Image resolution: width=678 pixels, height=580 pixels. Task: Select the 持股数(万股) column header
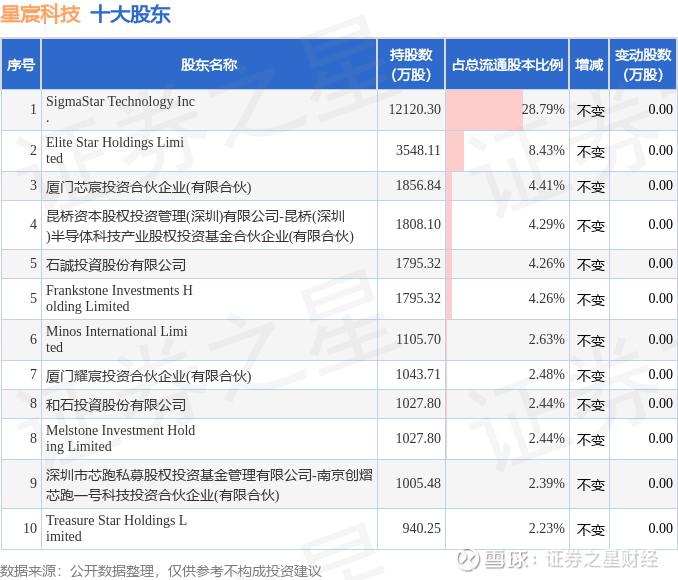[411, 64]
